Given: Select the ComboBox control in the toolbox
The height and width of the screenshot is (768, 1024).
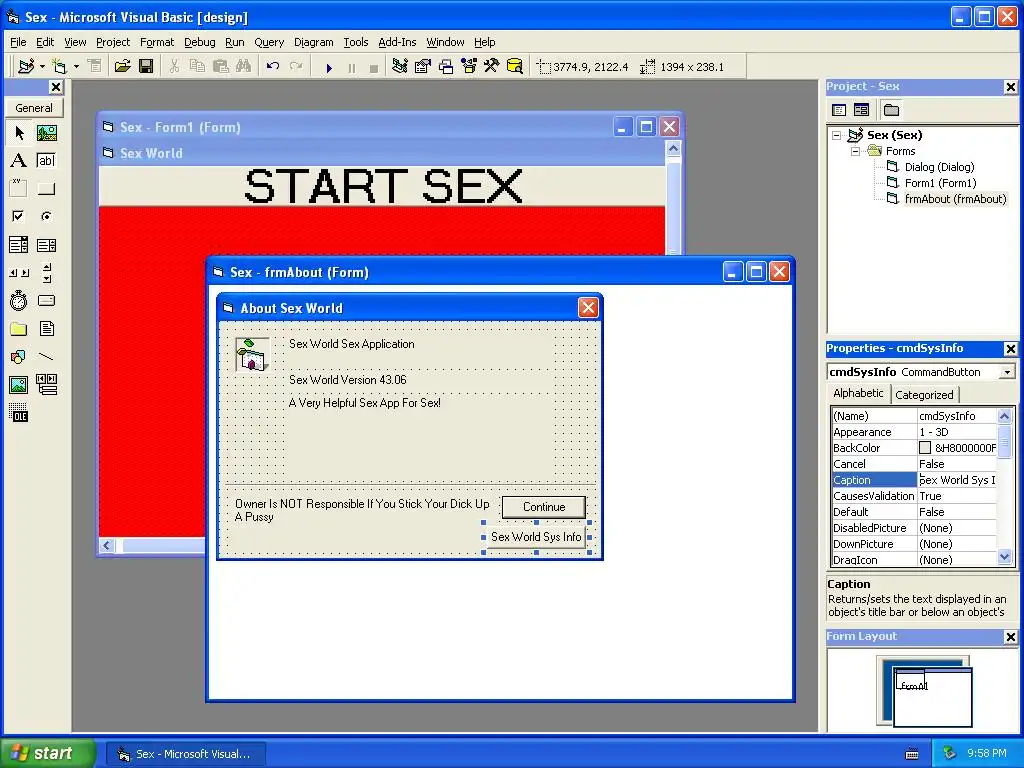Looking at the screenshot, I should click(19, 245).
